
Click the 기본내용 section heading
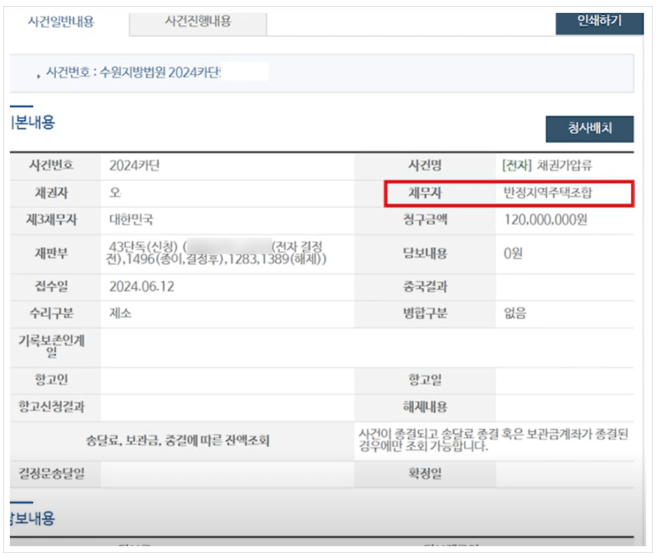(33, 122)
